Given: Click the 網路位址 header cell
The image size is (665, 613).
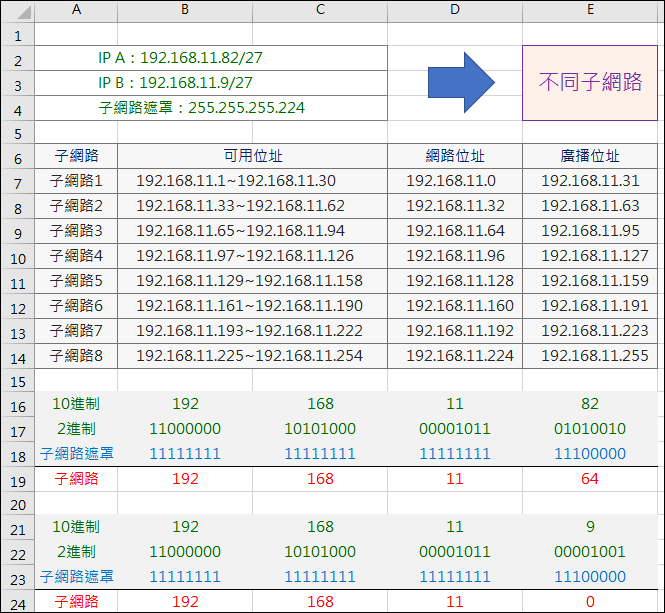Looking at the screenshot, I should point(455,156).
